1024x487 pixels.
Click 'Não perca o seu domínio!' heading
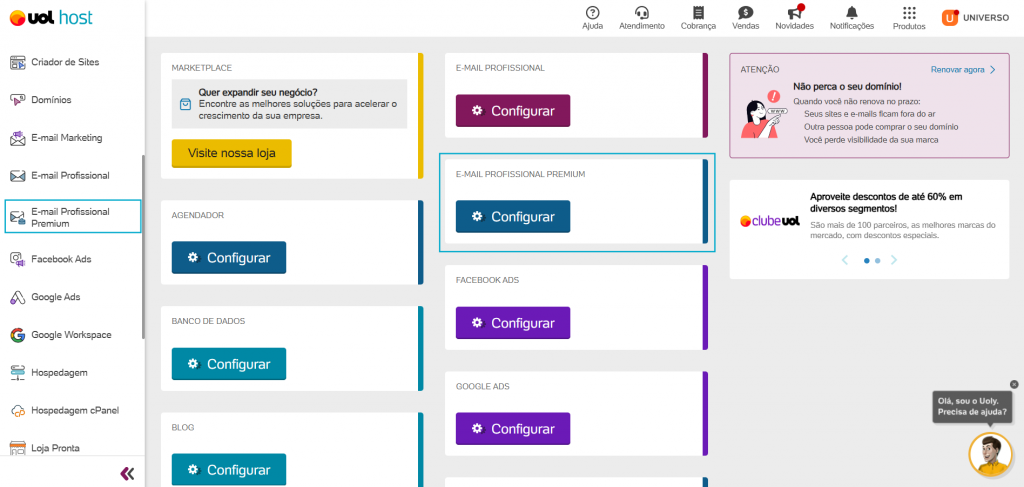click(x=847, y=86)
